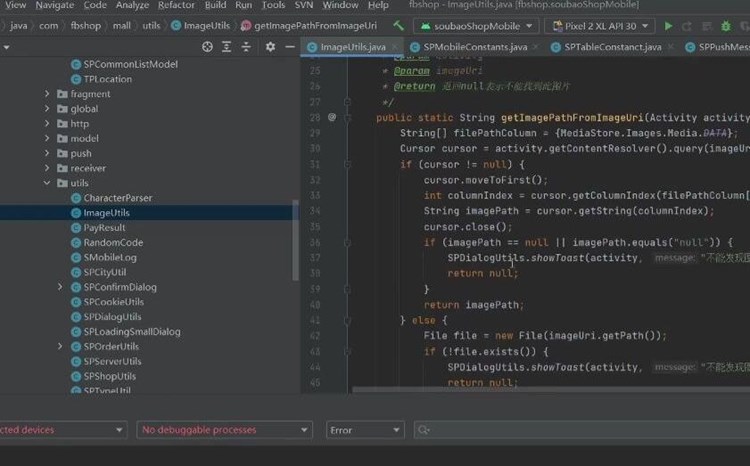Click the Make Project hammer icon
Image resolution: width=750 pixels, height=466 pixels.
tap(398, 25)
